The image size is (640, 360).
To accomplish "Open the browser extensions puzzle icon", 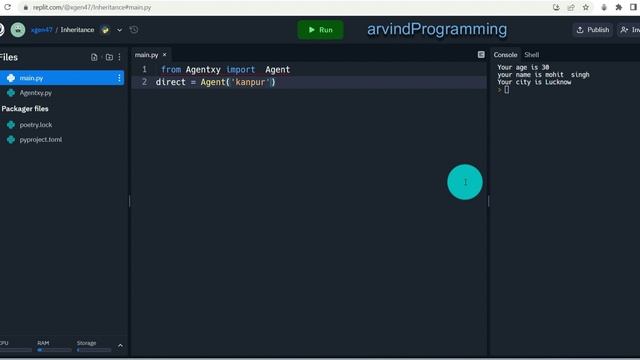I will click(x=619, y=7).
